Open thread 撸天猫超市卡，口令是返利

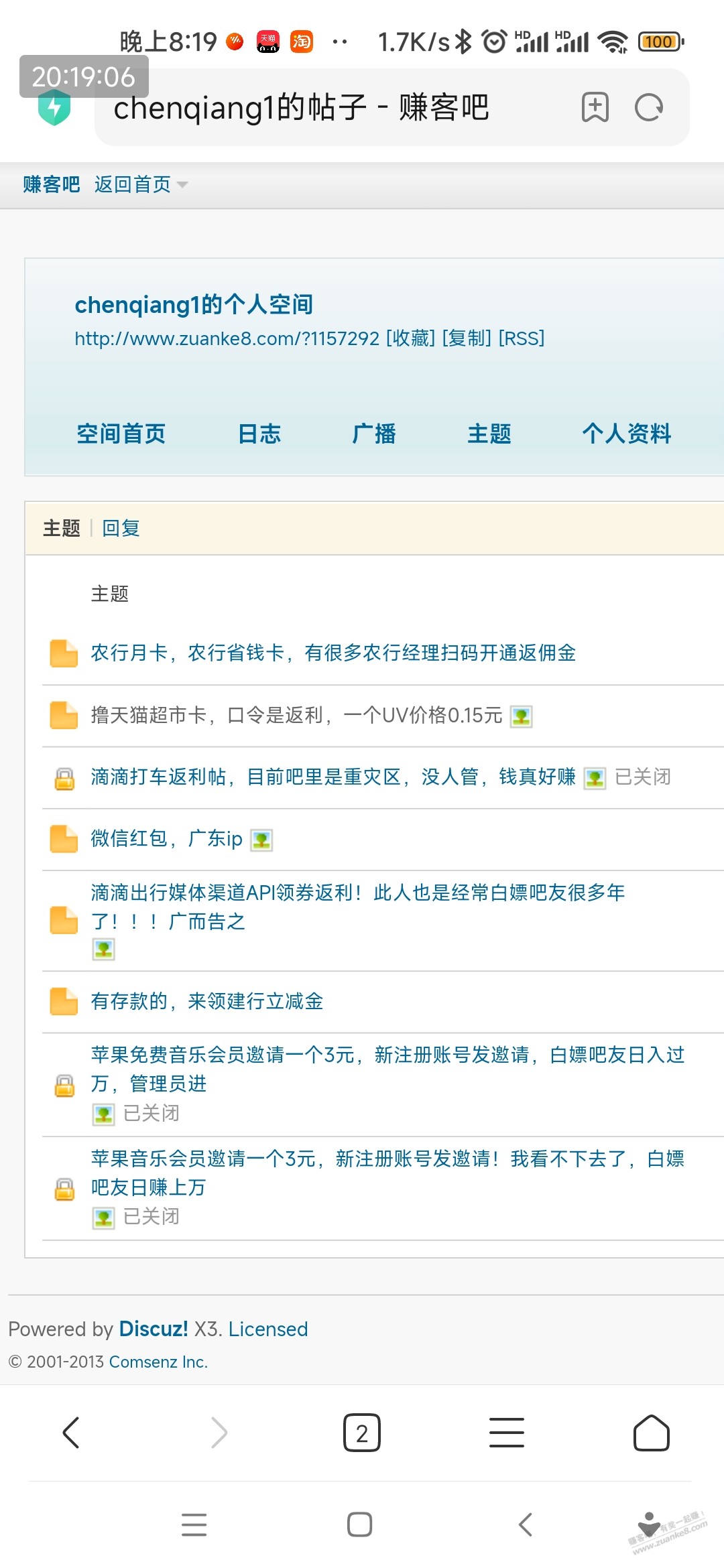coord(296,715)
